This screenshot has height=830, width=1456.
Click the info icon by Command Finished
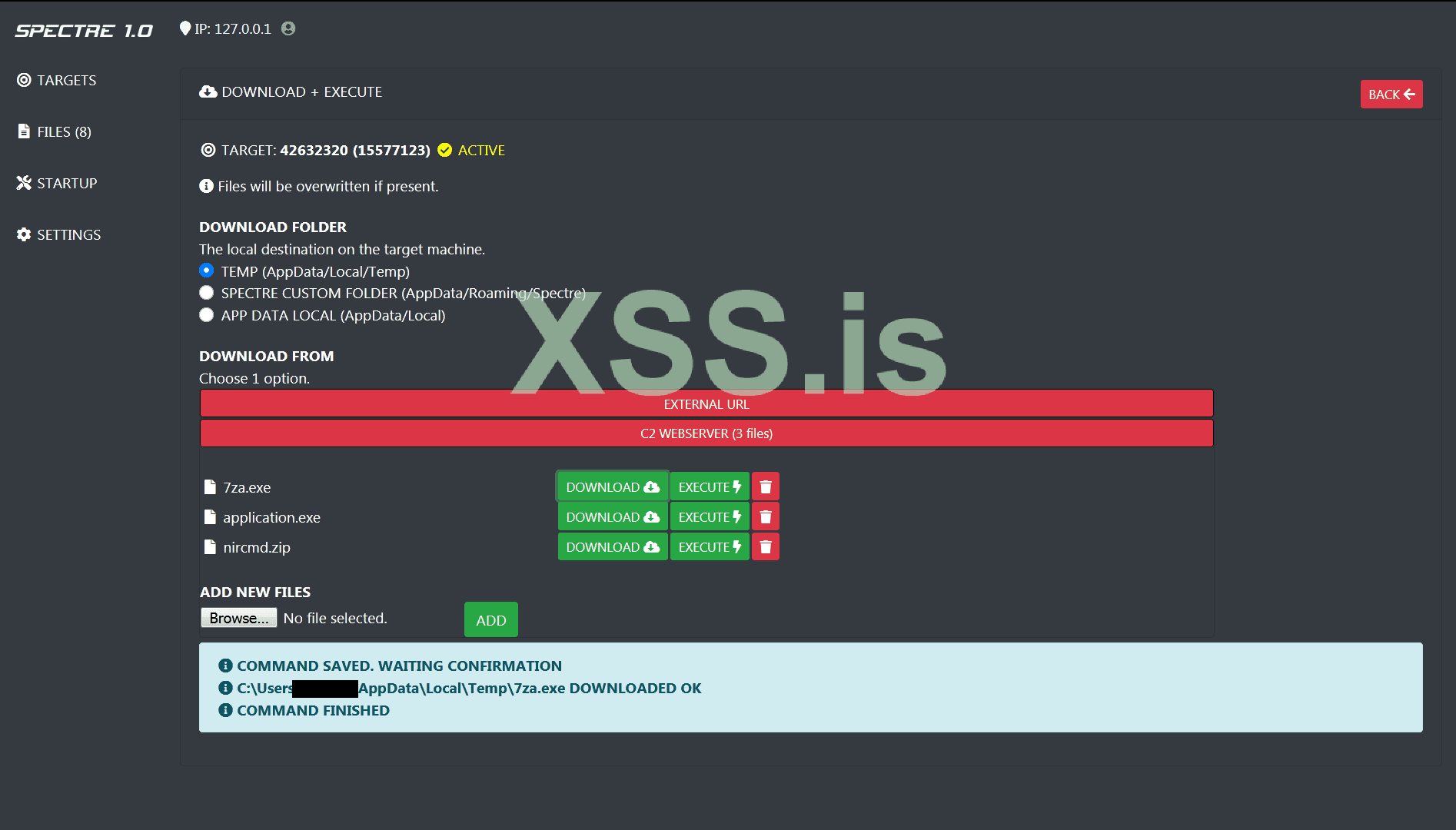[x=225, y=710]
